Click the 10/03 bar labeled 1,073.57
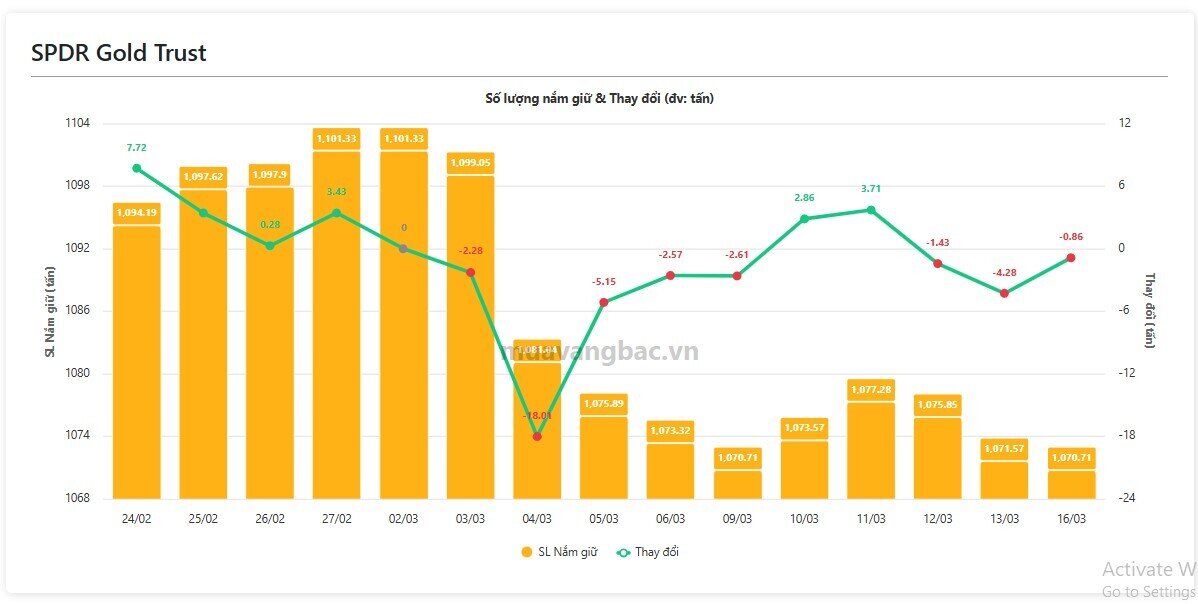The image size is (1198, 604). coord(804,470)
